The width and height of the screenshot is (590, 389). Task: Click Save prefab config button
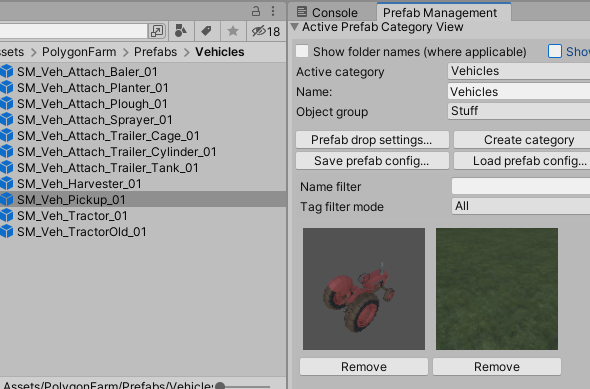372,161
